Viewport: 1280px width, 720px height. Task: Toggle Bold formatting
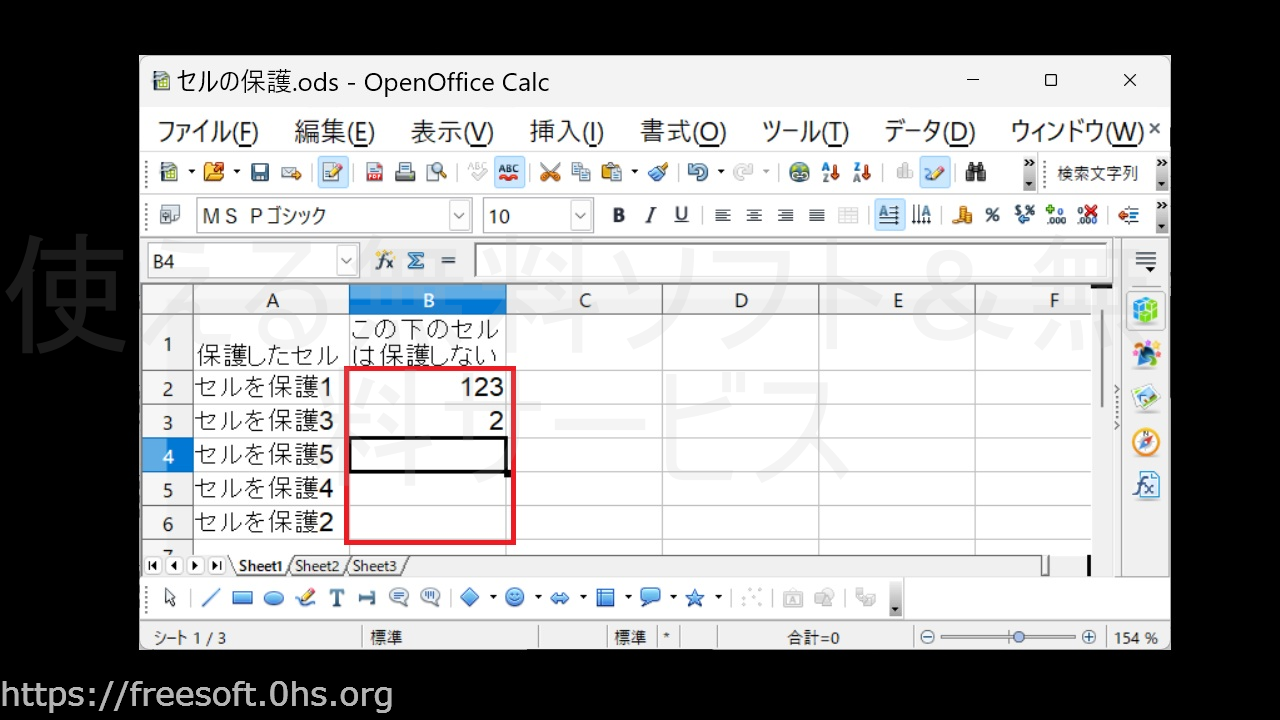point(618,216)
